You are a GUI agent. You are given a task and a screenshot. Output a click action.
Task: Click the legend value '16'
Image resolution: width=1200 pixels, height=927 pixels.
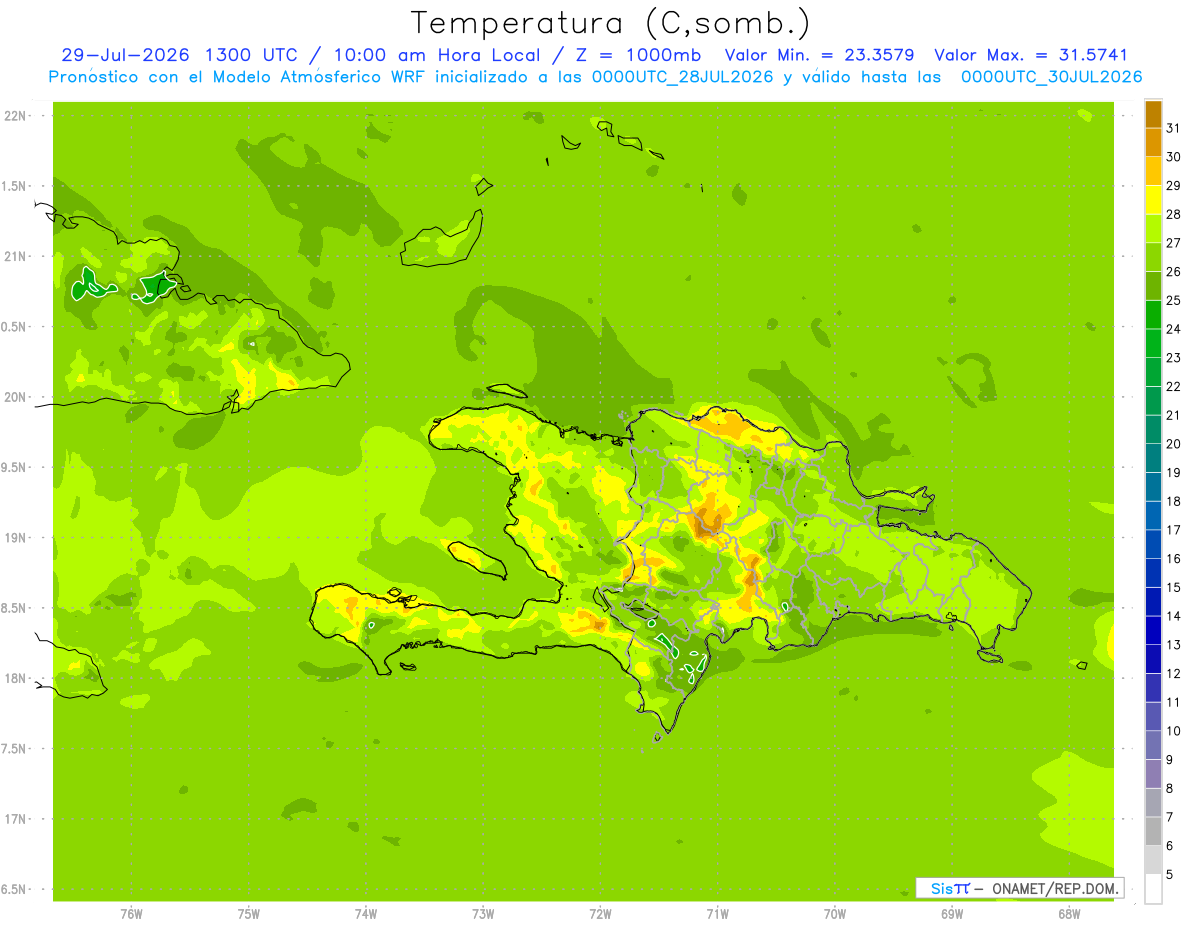pos(1174,559)
